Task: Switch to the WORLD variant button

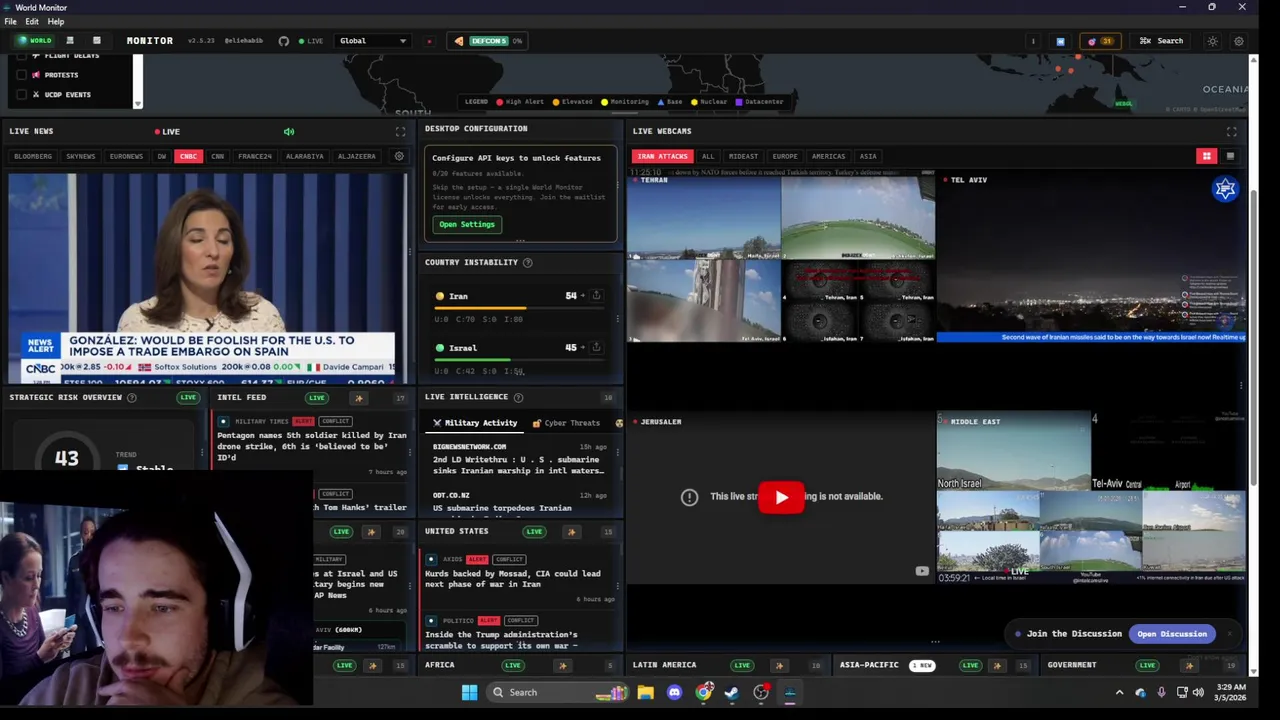Action: (35, 41)
